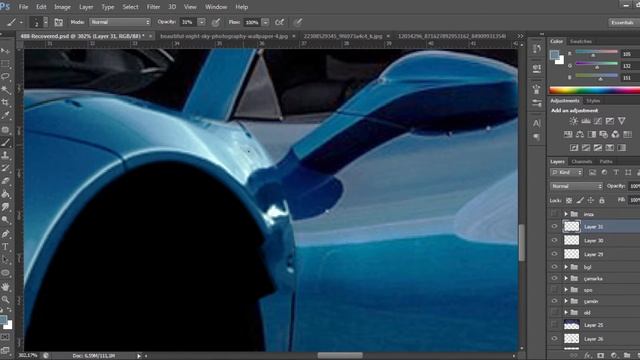The width and height of the screenshot is (640, 360).
Task: Add a Black & White adjustment
Action: [591, 134]
